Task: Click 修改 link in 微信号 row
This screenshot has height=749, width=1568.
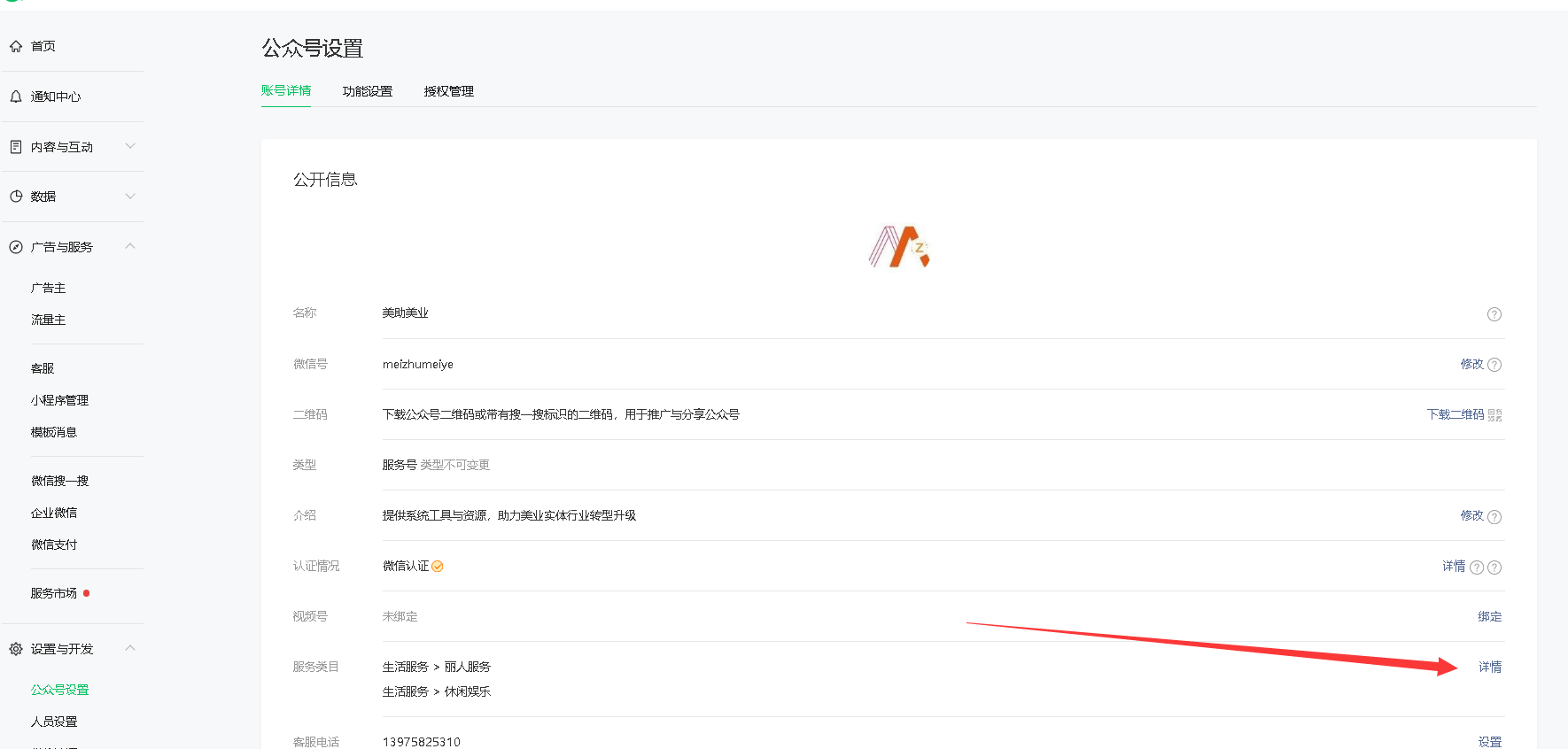Action: click(x=1471, y=364)
